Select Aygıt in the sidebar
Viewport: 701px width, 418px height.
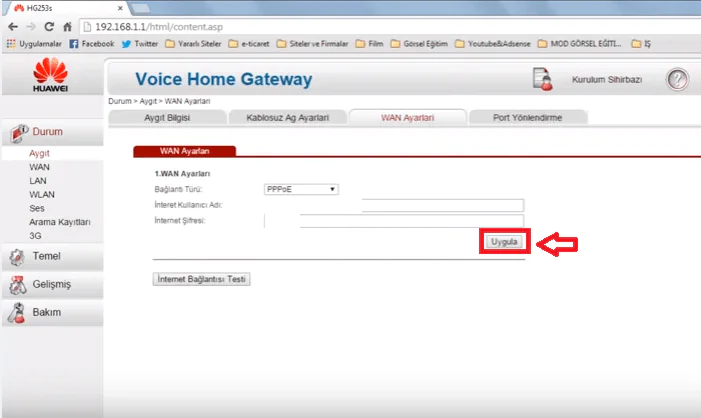39,153
